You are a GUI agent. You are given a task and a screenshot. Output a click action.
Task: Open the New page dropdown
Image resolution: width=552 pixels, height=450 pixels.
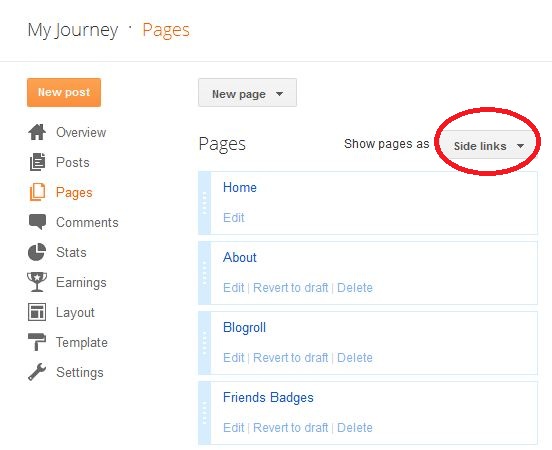[247, 93]
